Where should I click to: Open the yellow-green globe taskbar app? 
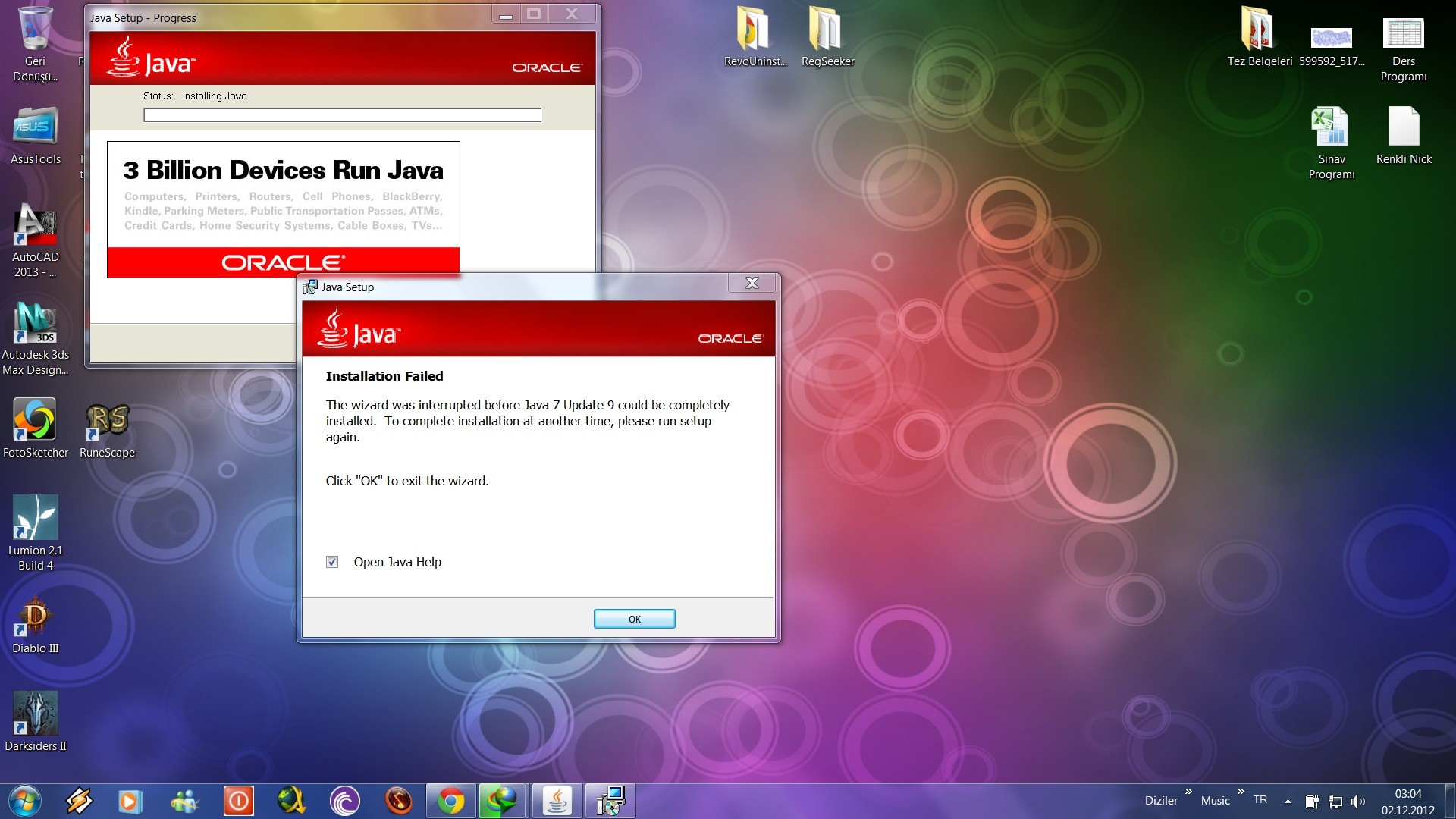coord(291,802)
